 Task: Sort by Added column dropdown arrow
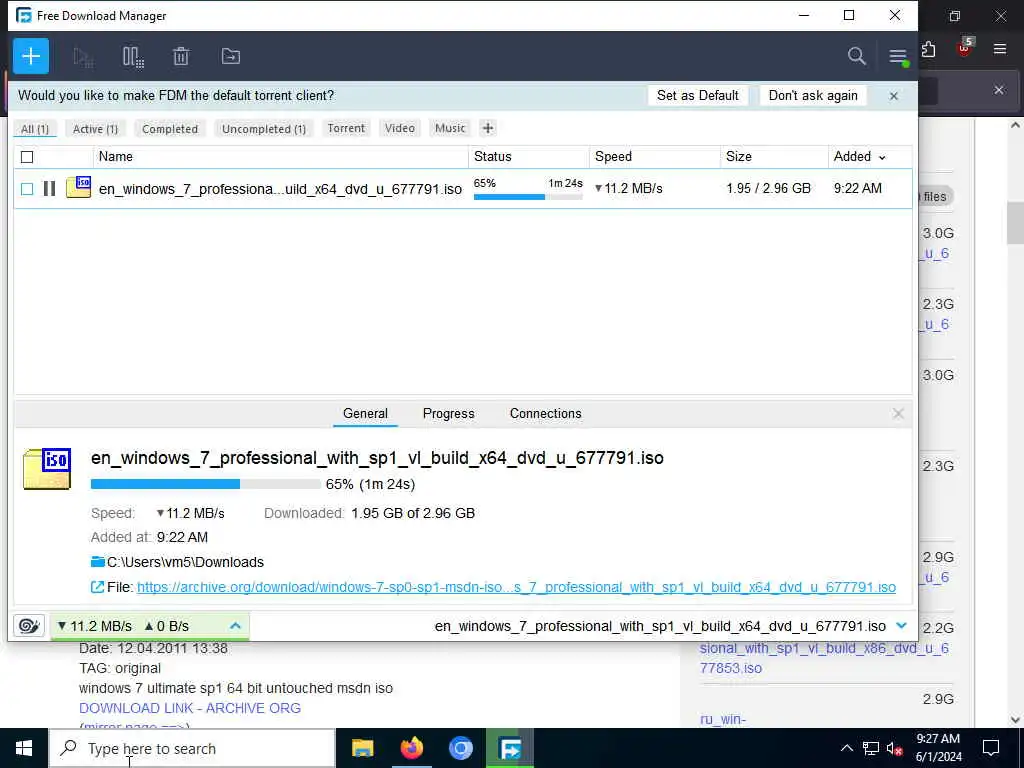click(882, 157)
